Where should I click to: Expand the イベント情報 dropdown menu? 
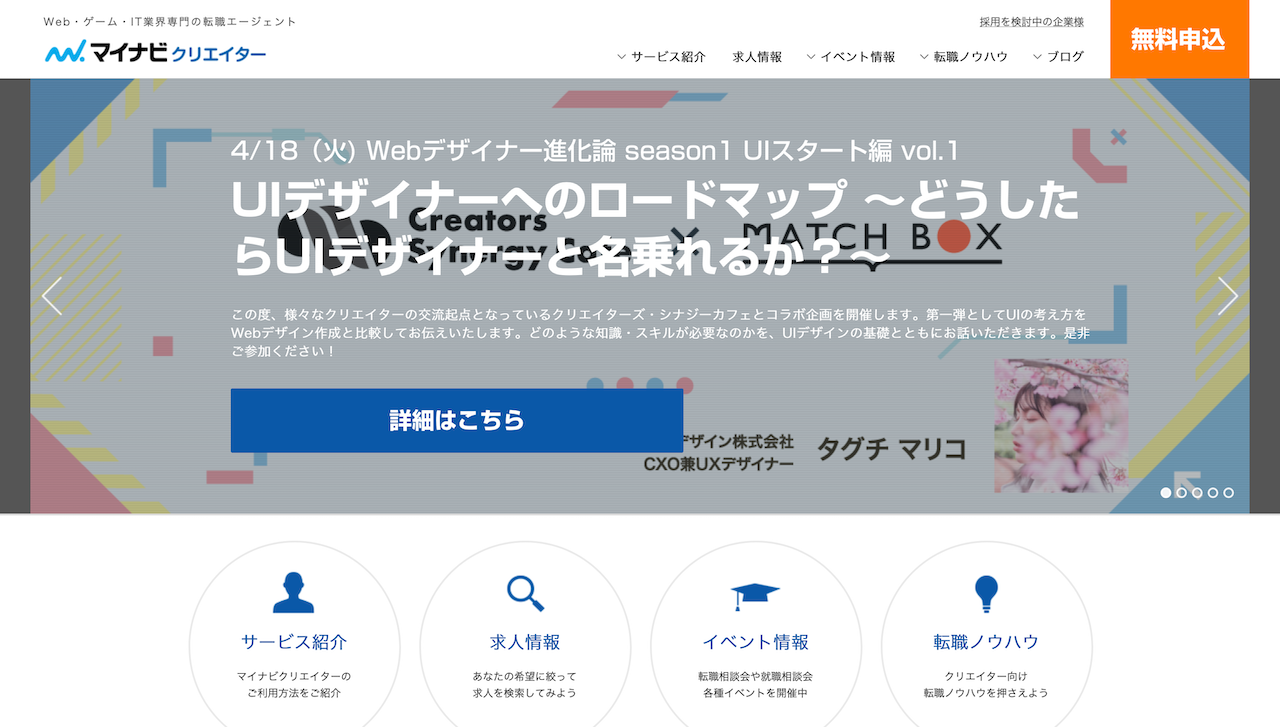coord(809,57)
